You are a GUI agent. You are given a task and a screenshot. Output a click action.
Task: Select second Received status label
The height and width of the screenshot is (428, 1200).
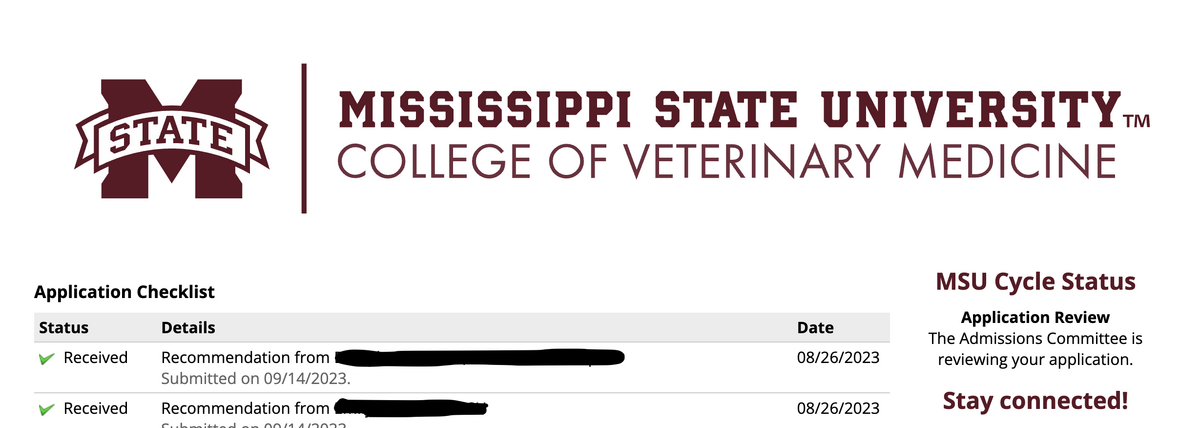pos(96,408)
